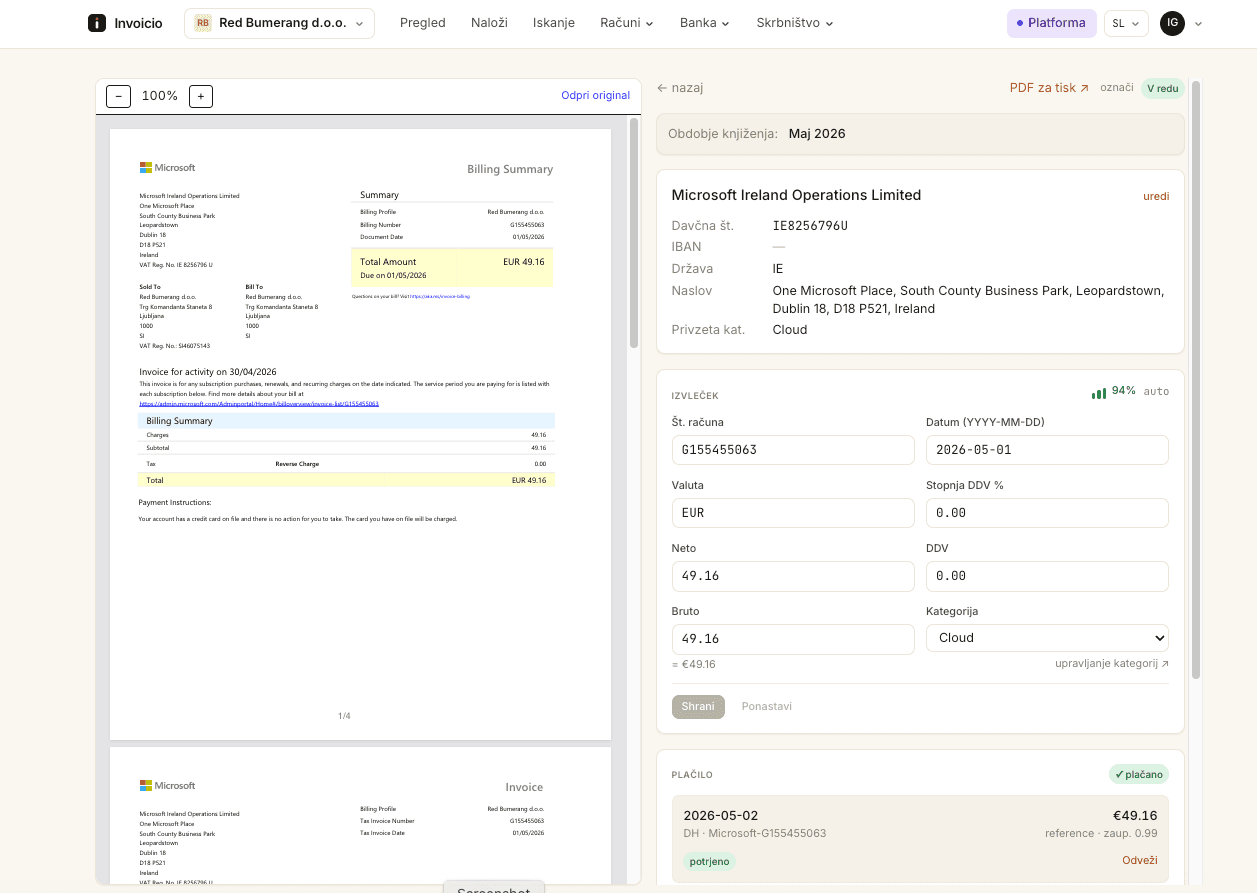Click the potrjeno badge on payment

(x=710, y=861)
